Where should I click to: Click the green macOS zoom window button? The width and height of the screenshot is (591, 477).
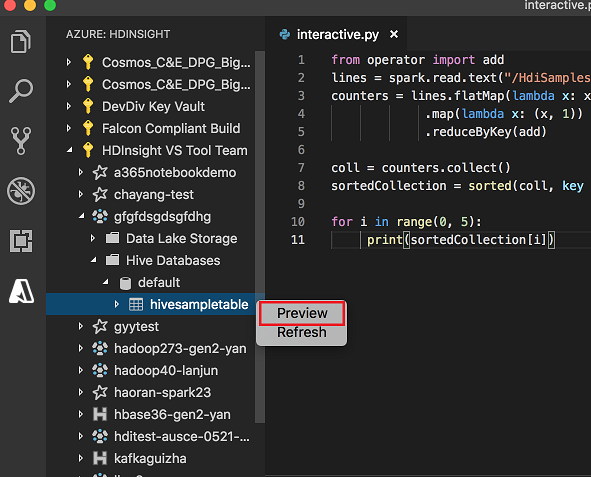(x=50, y=5)
